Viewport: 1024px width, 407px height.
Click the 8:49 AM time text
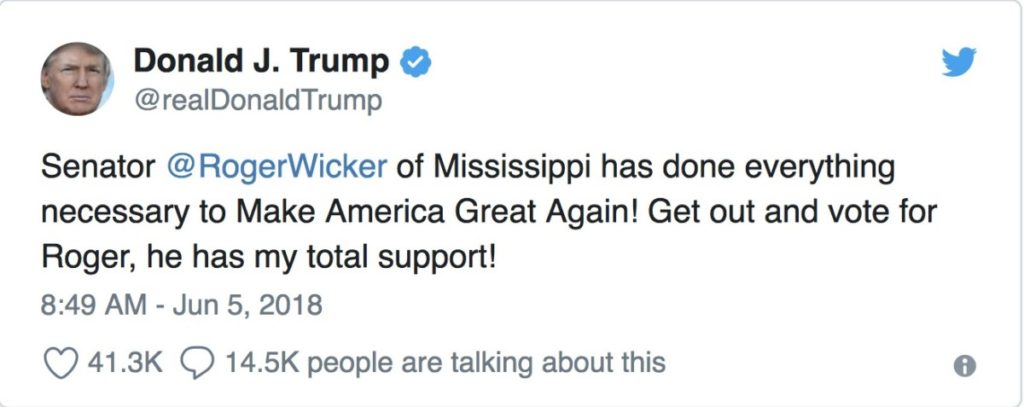(x=94, y=305)
